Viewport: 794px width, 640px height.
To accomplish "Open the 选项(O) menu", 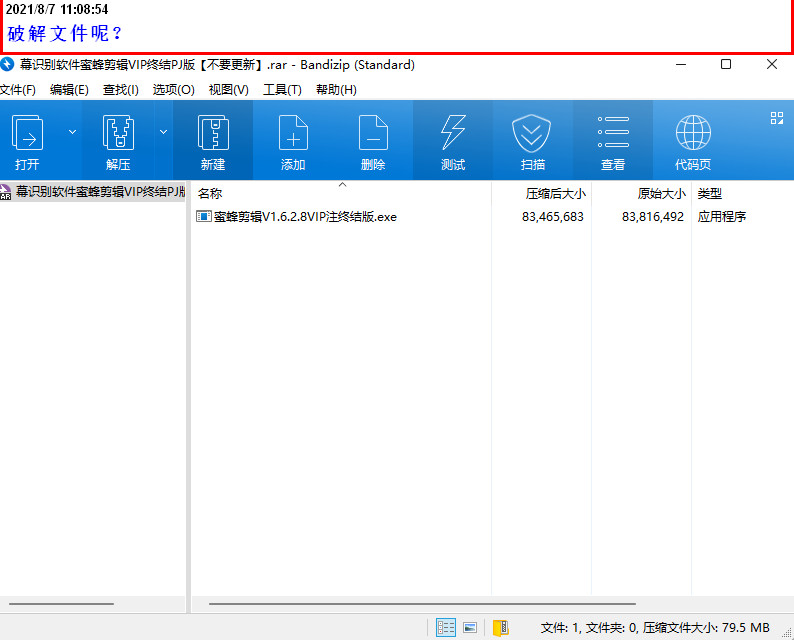I will tap(174, 90).
